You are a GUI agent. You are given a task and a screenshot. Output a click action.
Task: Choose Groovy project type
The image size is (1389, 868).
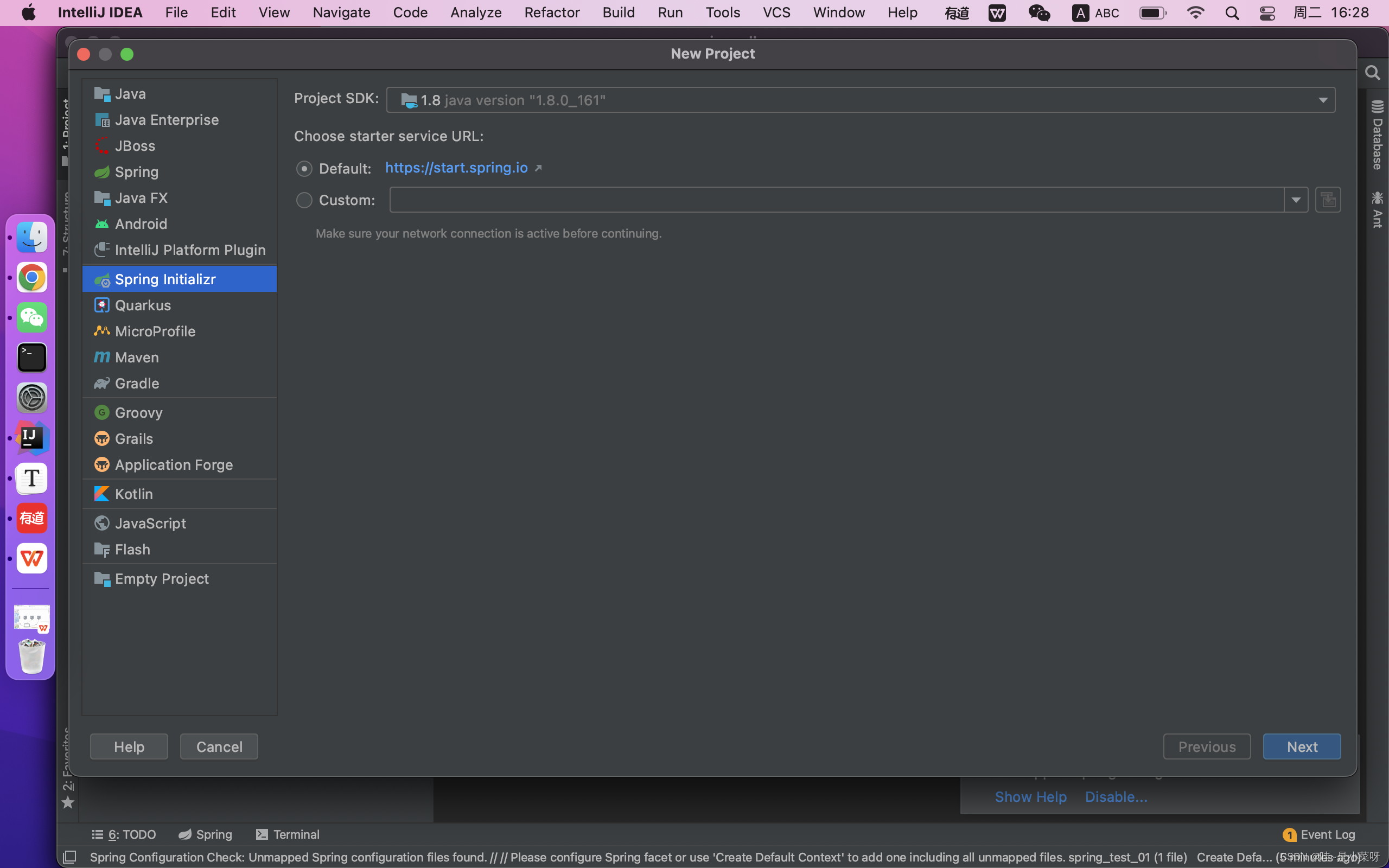[179, 412]
